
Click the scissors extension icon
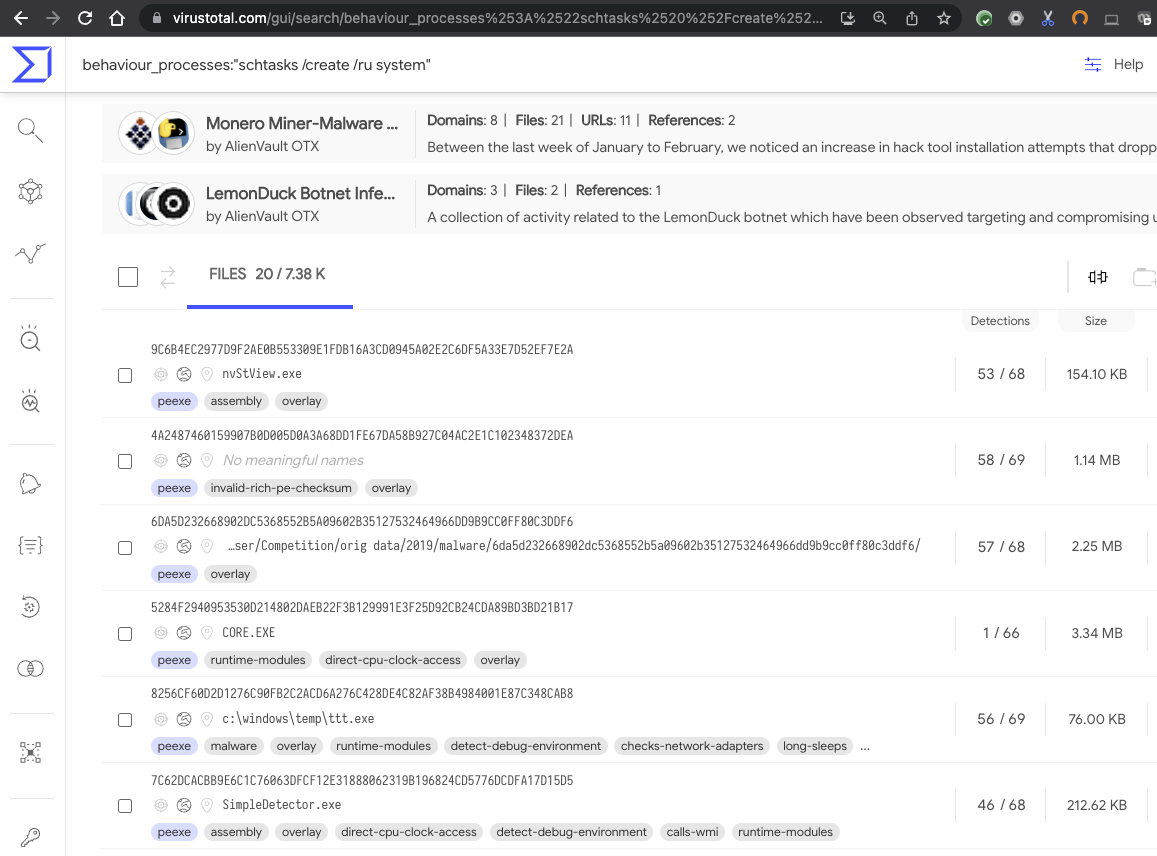pos(1048,18)
